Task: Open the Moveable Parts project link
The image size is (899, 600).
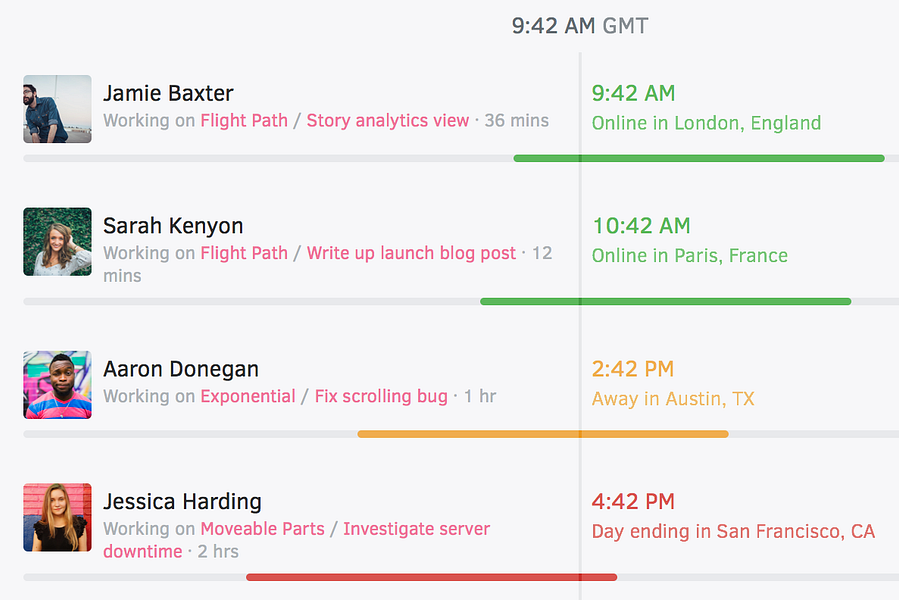Action: (262, 529)
